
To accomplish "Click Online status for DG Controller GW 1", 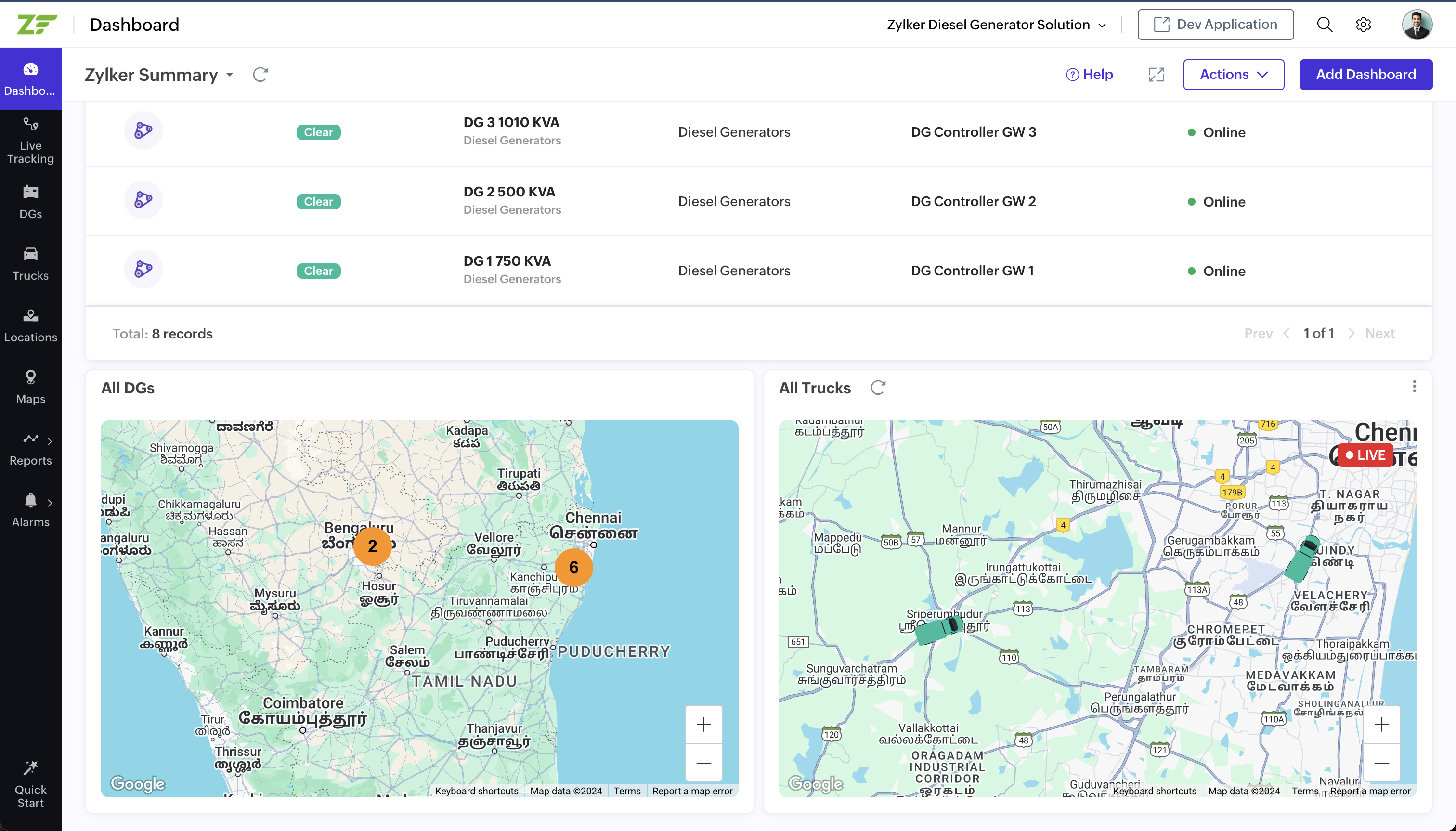I will coord(1216,271).
